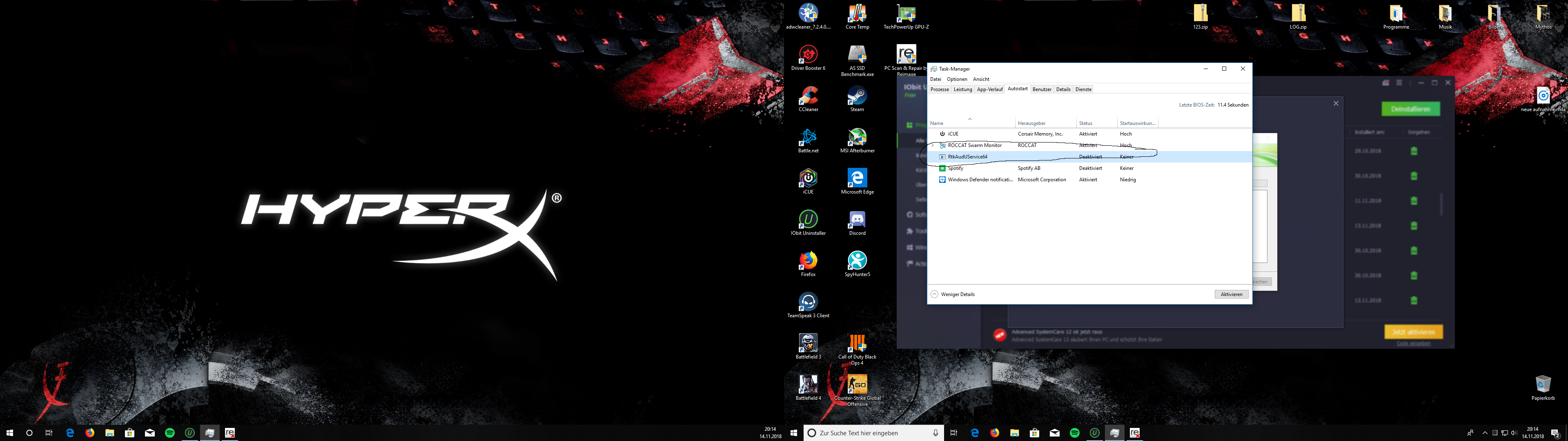Select RtkAudUService64 autostart entry
This screenshot has width=1568, height=441.
pos(967,157)
